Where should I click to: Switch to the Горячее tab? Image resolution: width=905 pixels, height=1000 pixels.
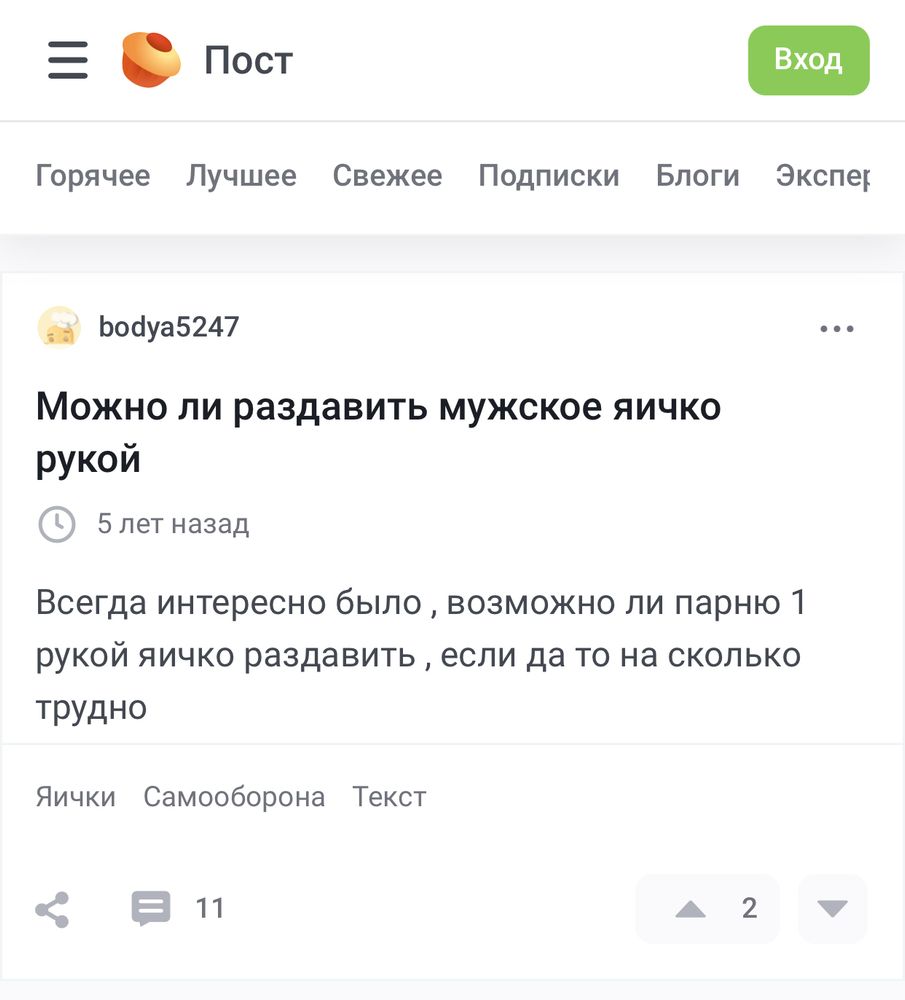[93, 175]
